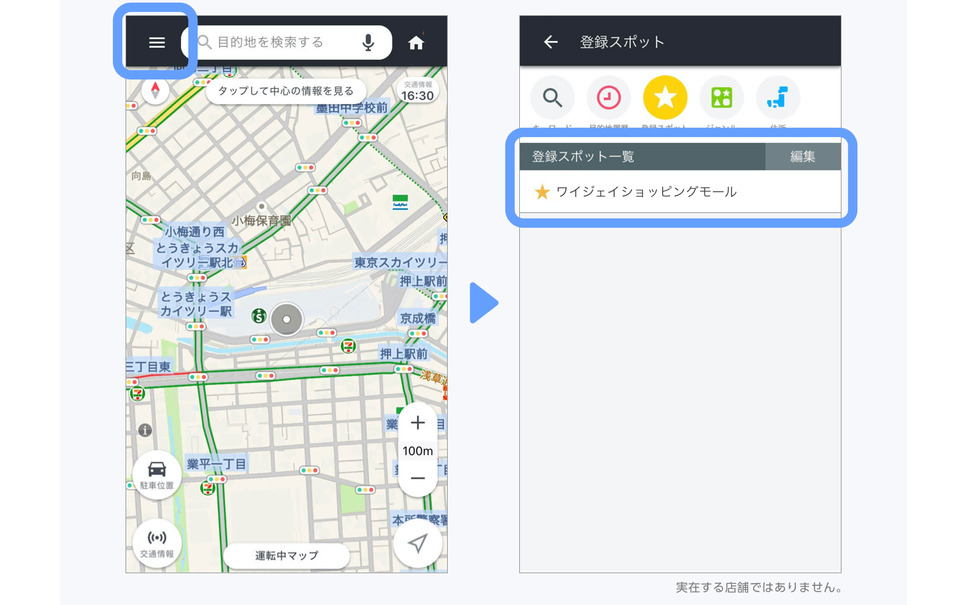Zoom out with the minus button
This screenshot has width=968, height=605.
click(418, 478)
